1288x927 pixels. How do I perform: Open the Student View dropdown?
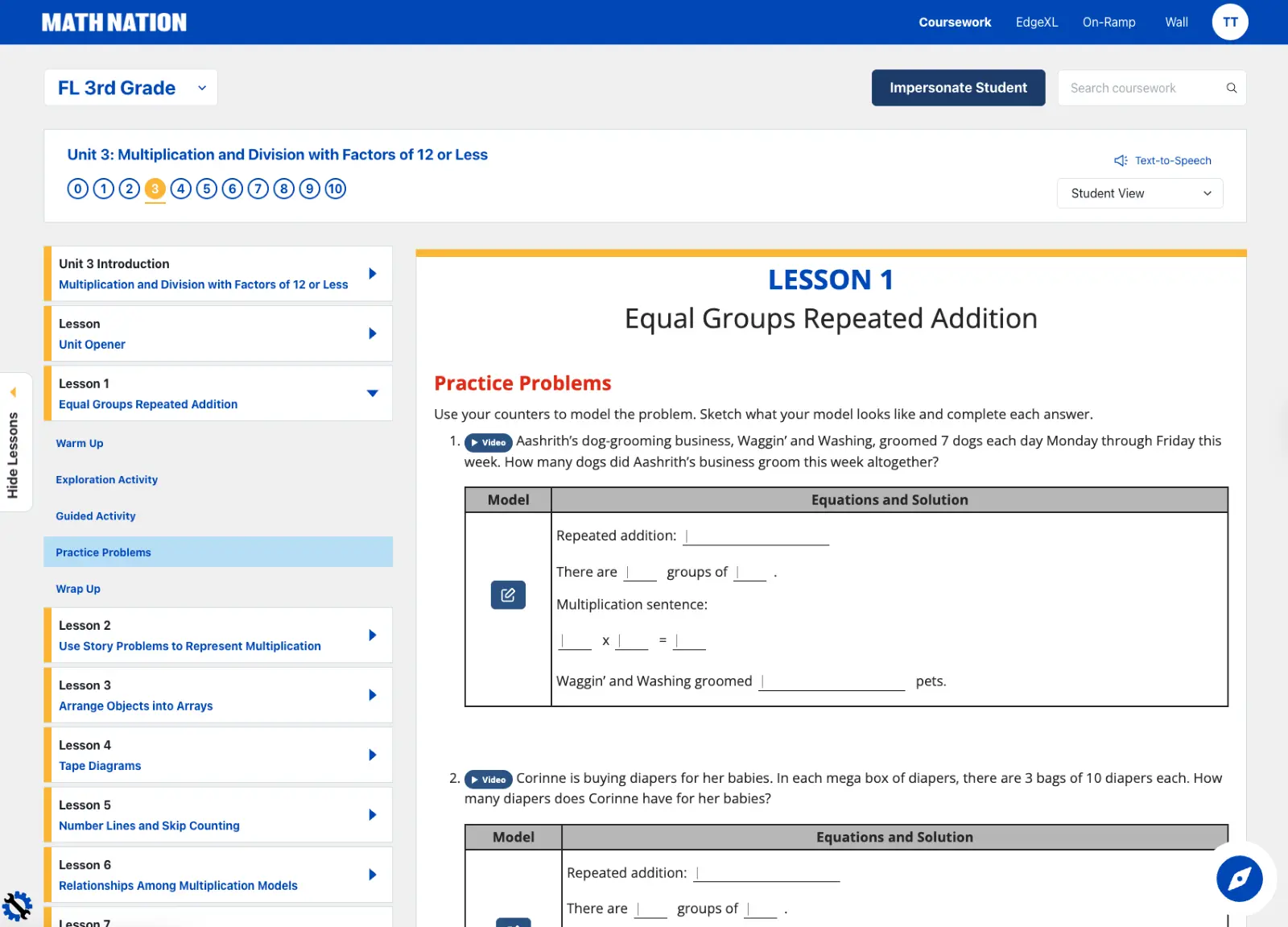pyautogui.click(x=1139, y=193)
